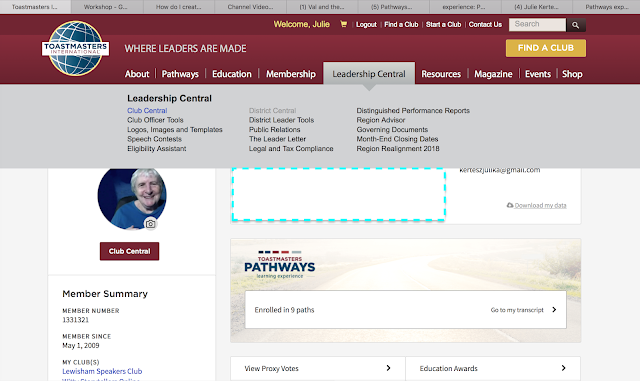
Task: Click the Find a Club header link
Action: (401, 25)
